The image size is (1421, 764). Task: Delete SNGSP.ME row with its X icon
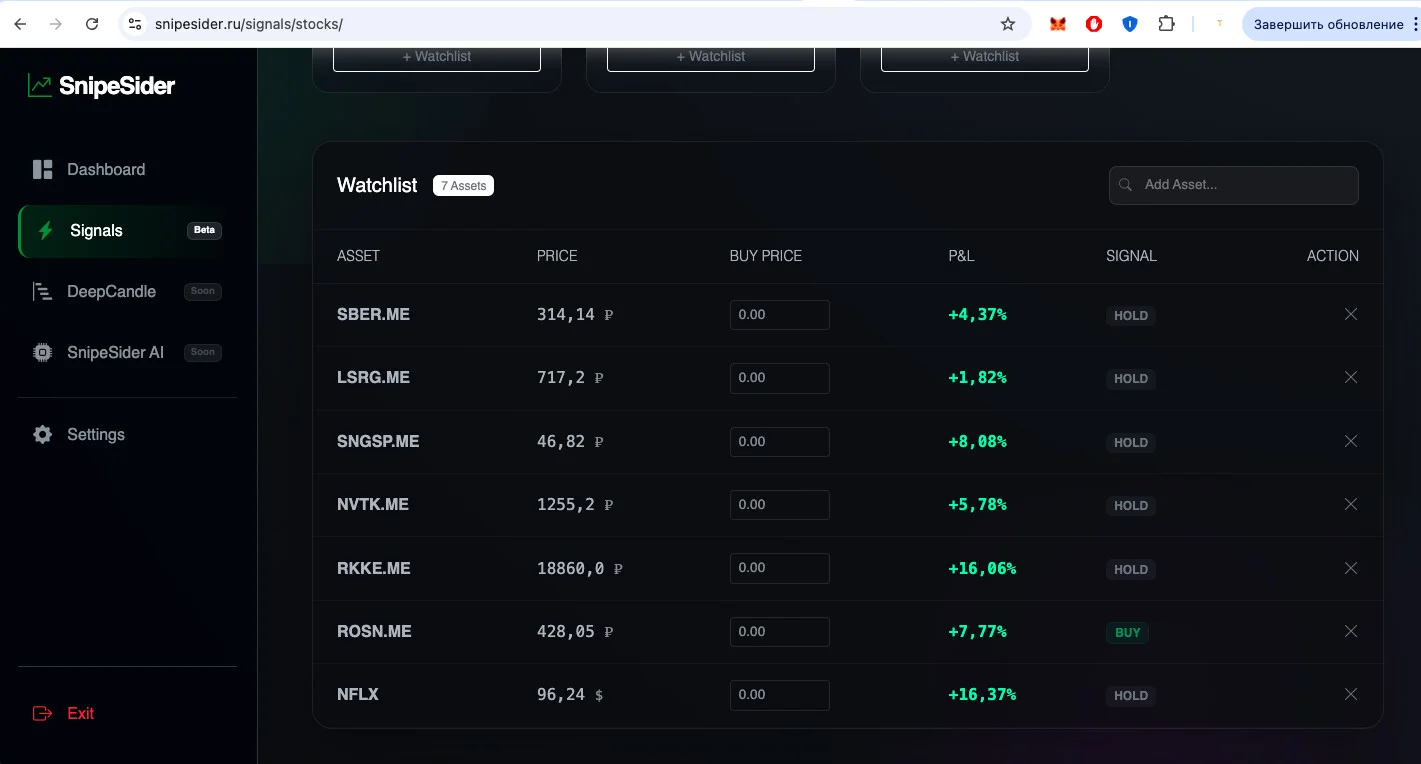[1351, 441]
